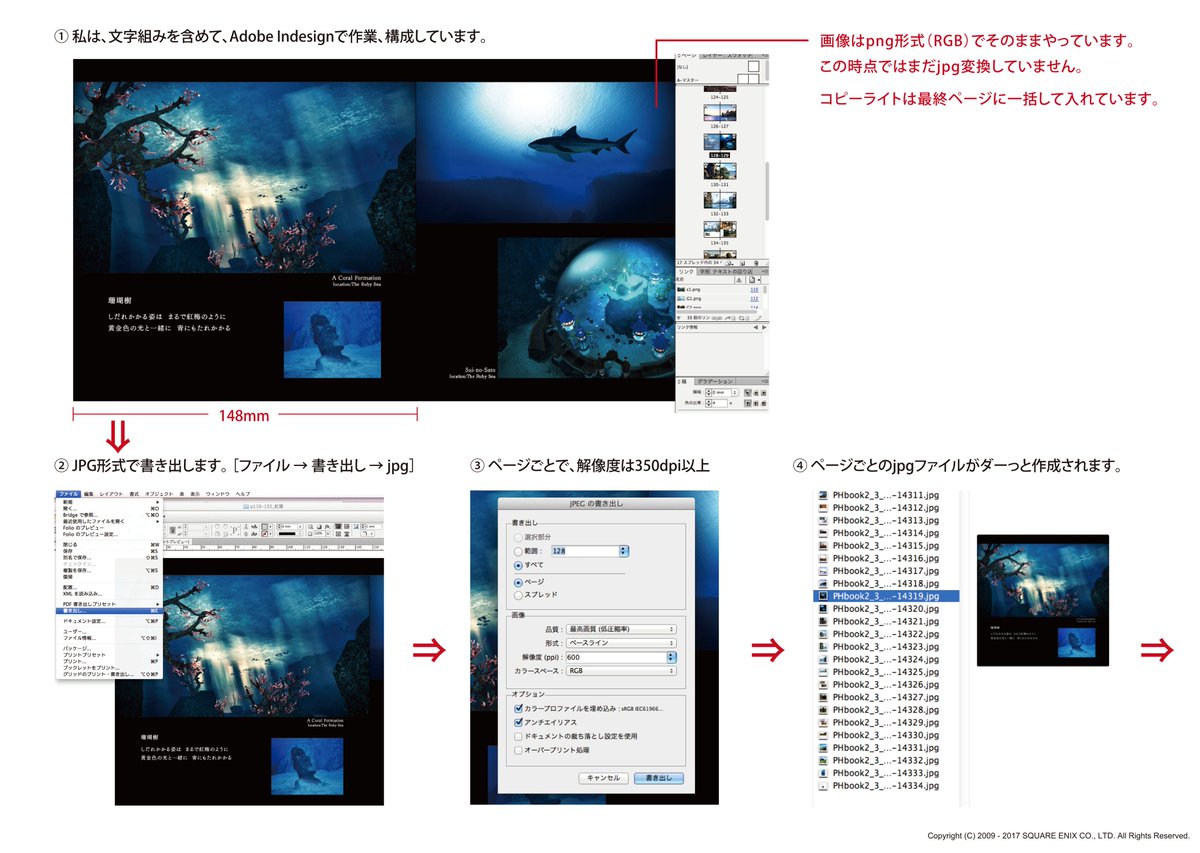Select the 範囲 (range) radio button
The image size is (1200, 853).
pyautogui.click(x=517, y=551)
